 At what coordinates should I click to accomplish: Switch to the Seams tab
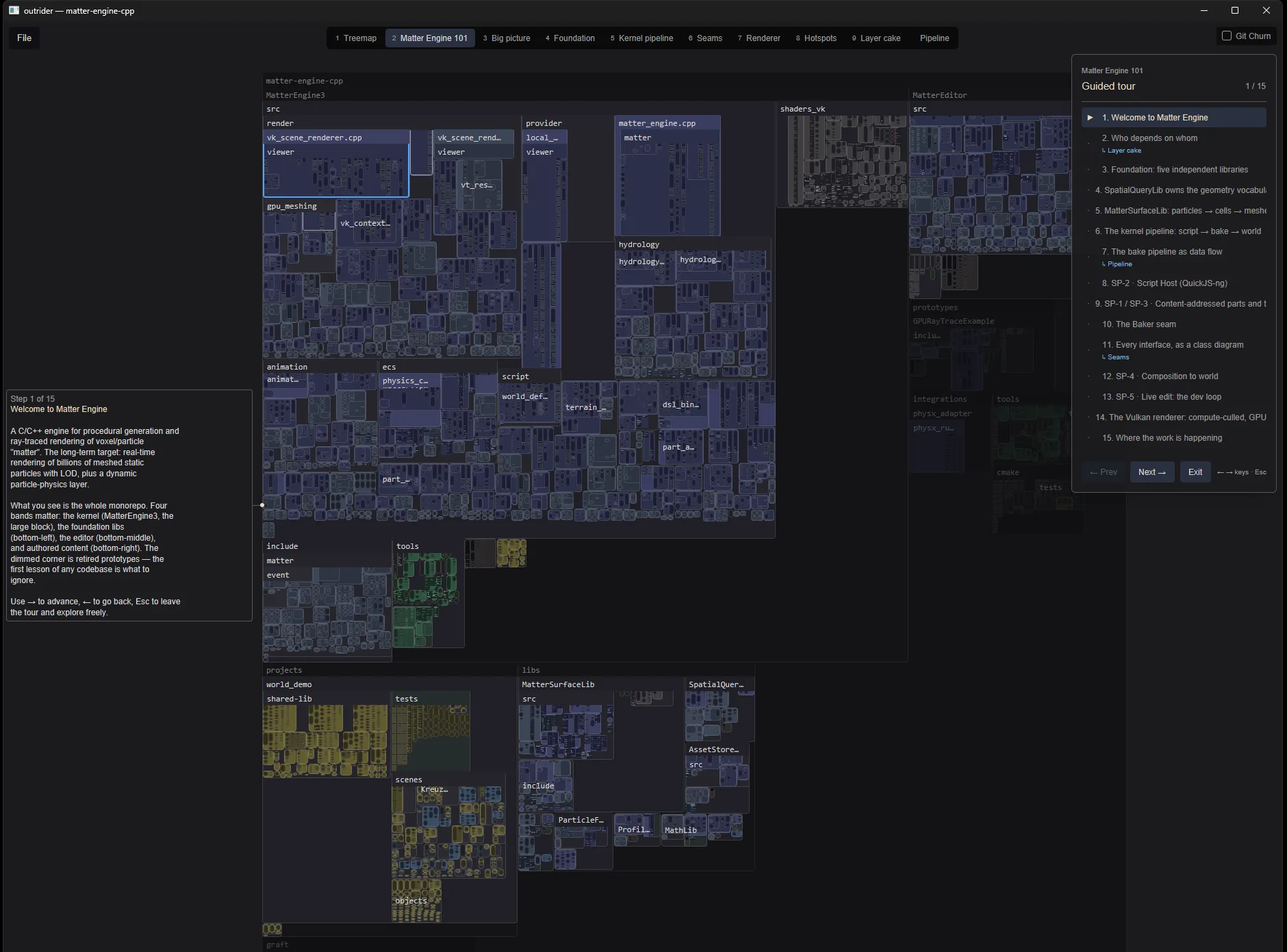(x=705, y=38)
